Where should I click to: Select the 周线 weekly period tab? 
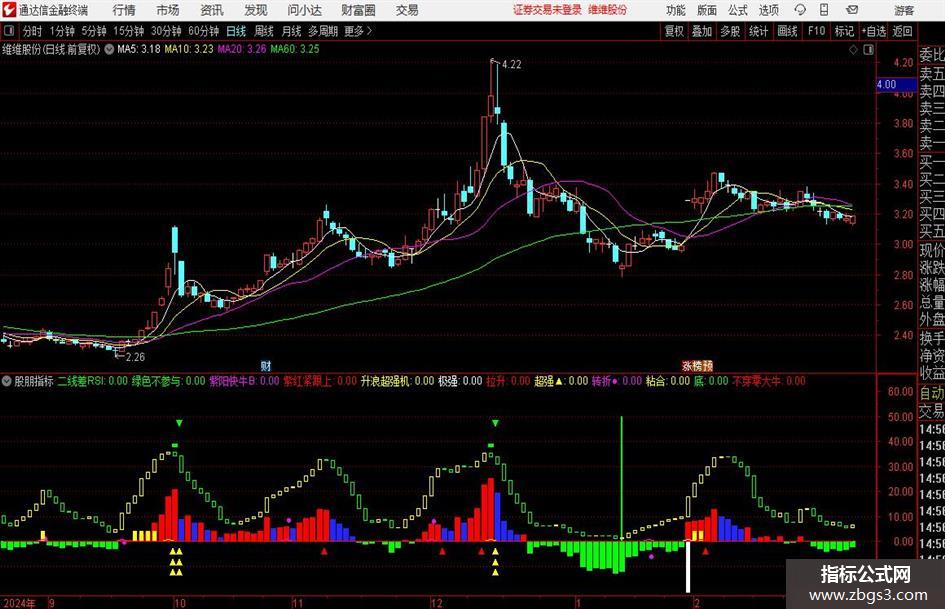[x=263, y=31]
